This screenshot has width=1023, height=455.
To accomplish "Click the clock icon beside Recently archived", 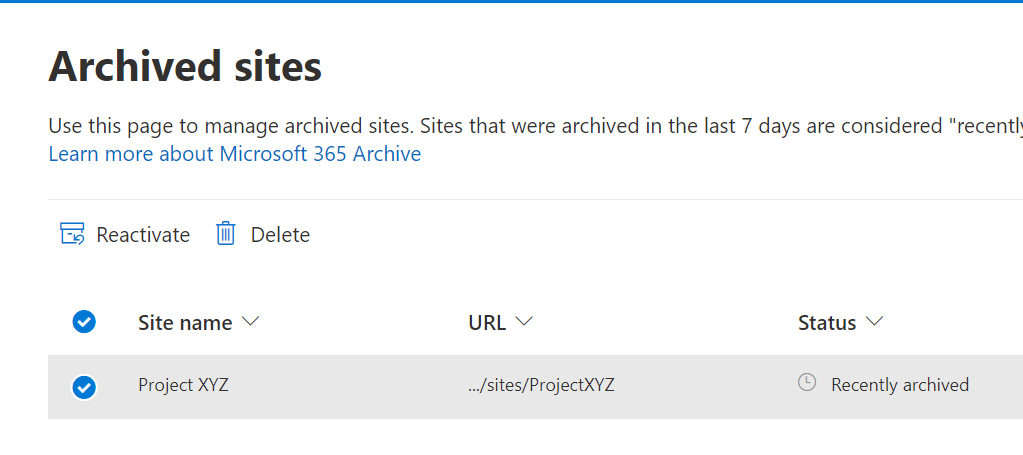I will (807, 383).
